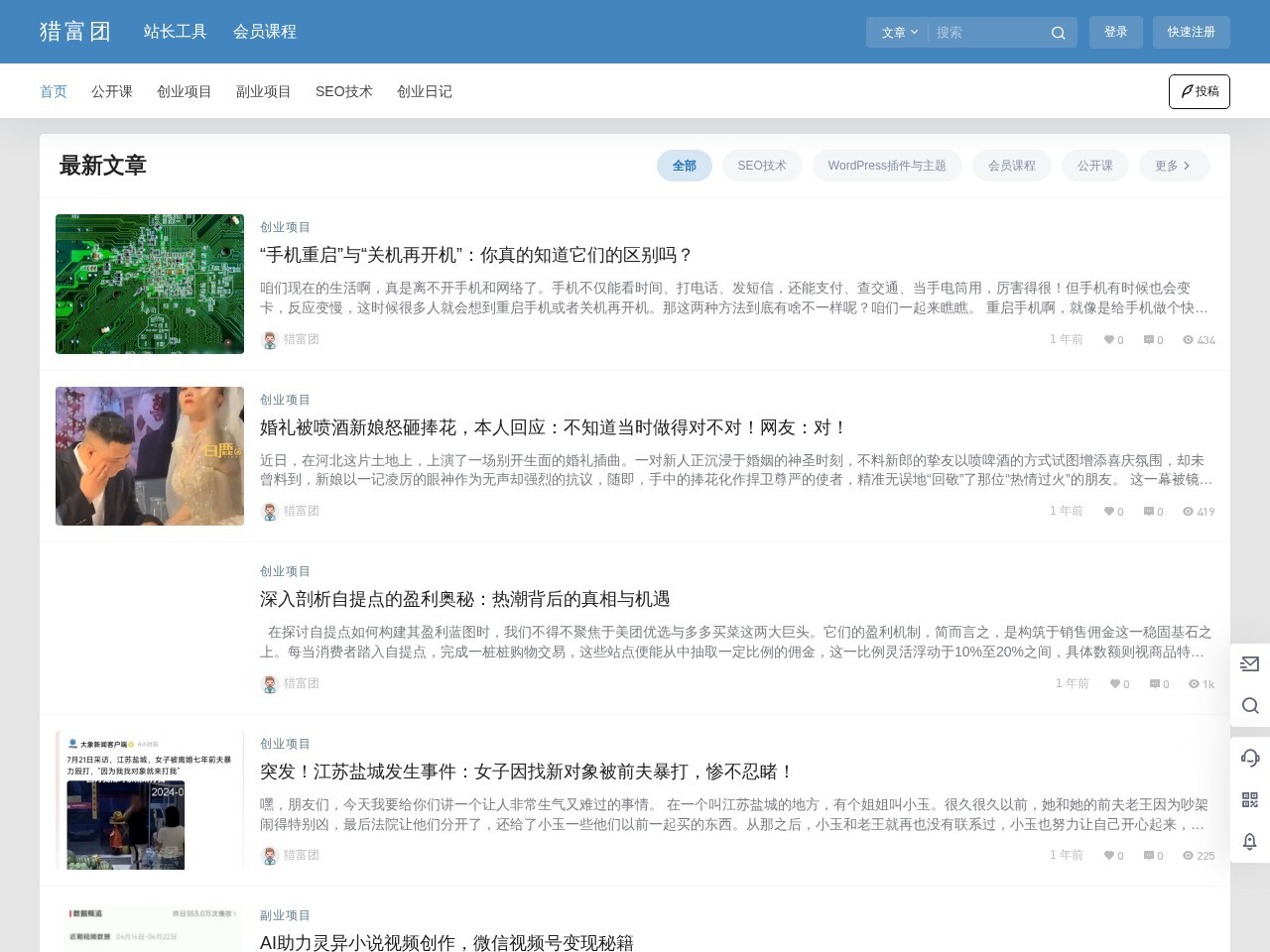
Task: Click 创业项目 tag above 手机重启 article
Action: tap(285, 227)
